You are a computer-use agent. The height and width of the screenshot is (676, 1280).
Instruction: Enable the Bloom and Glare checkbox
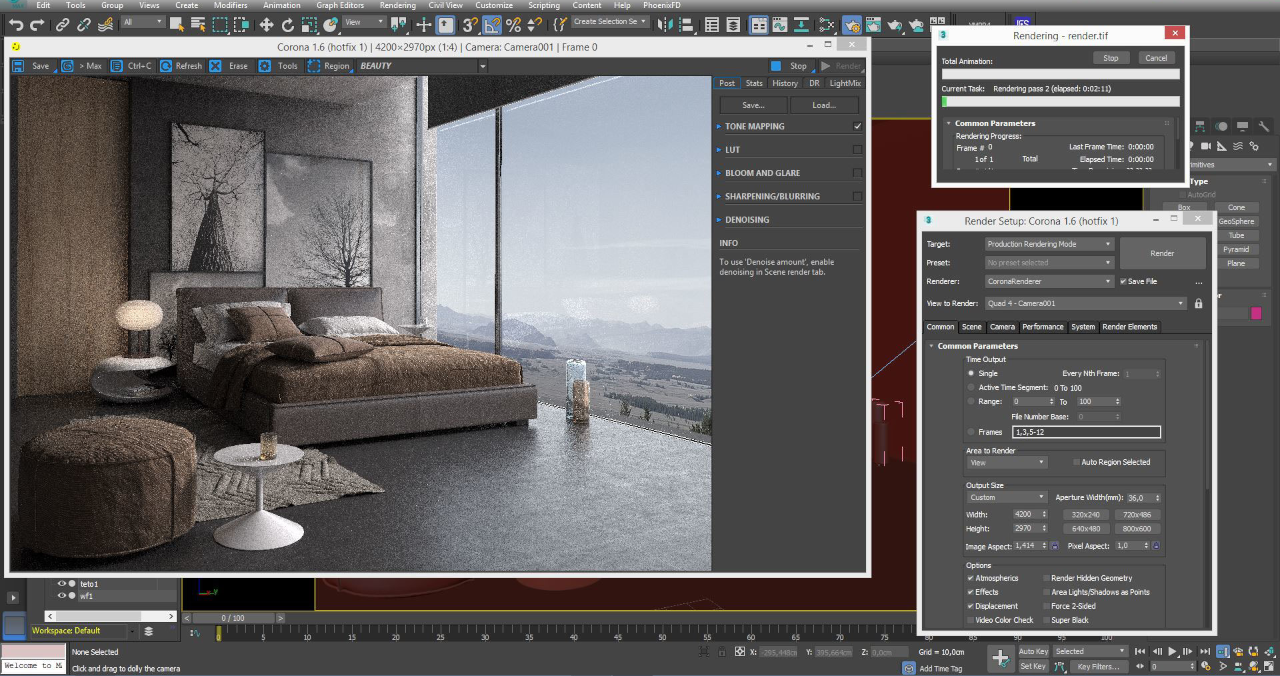(x=857, y=173)
